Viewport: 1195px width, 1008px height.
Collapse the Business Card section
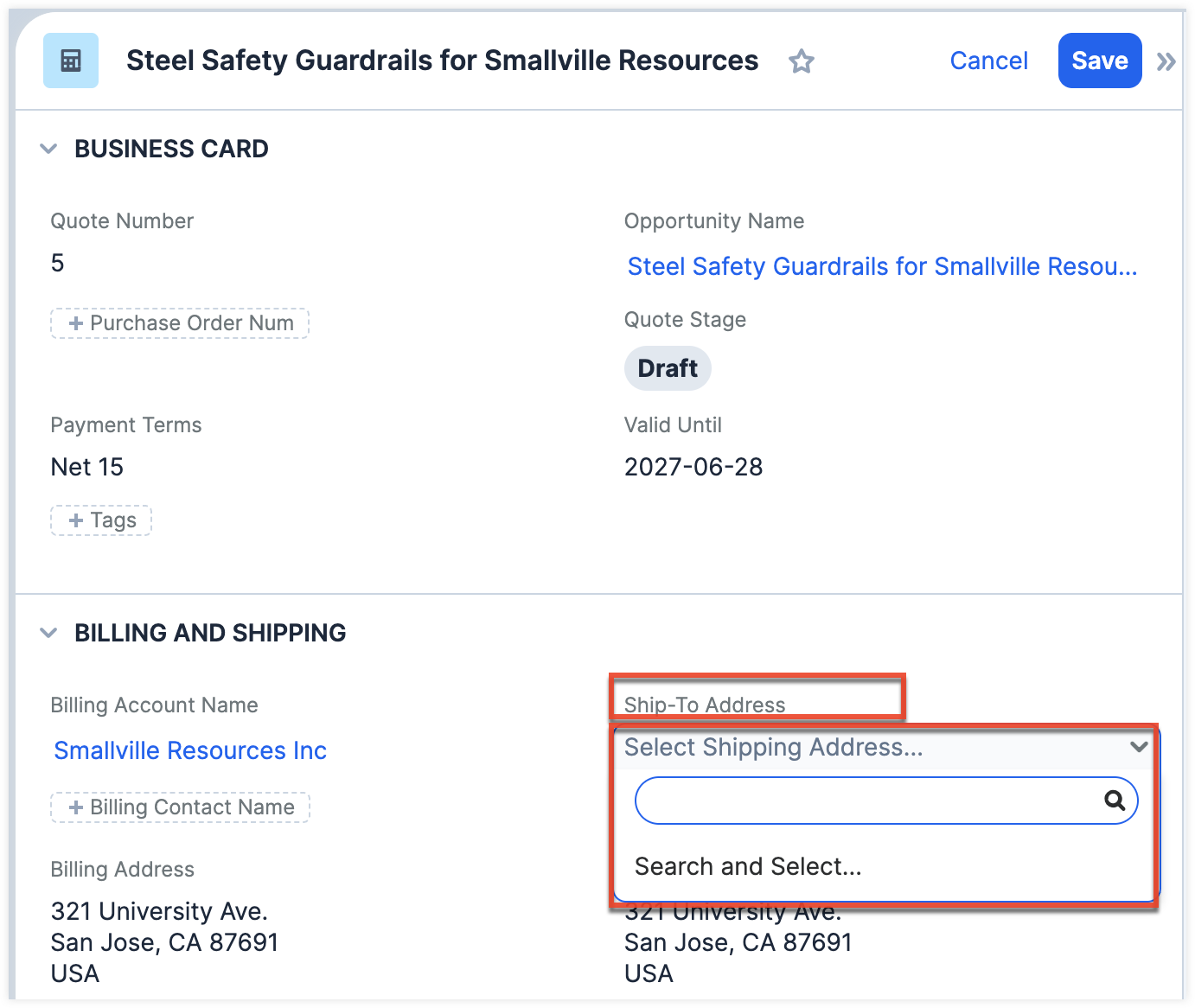(48, 149)
